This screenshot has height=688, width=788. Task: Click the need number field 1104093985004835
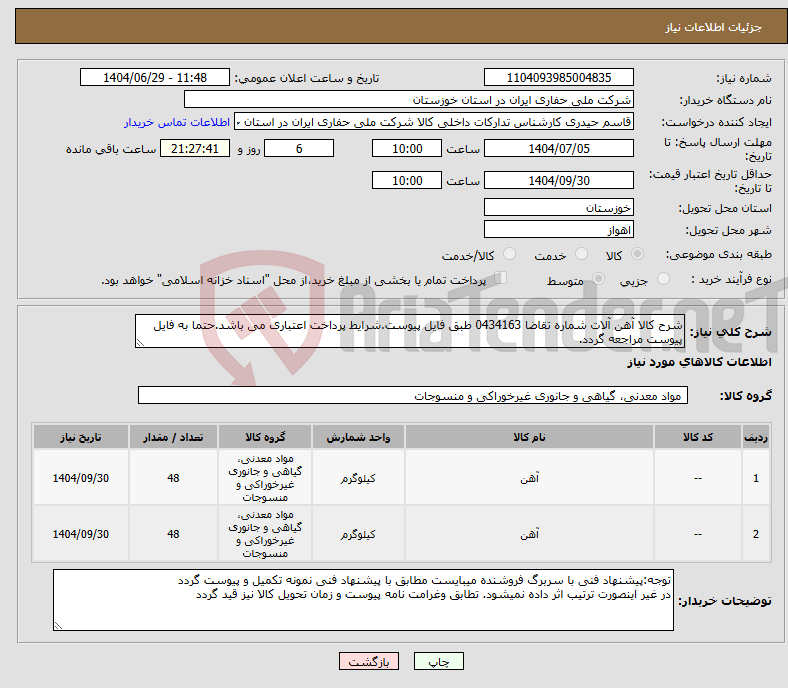coord(558,77)
